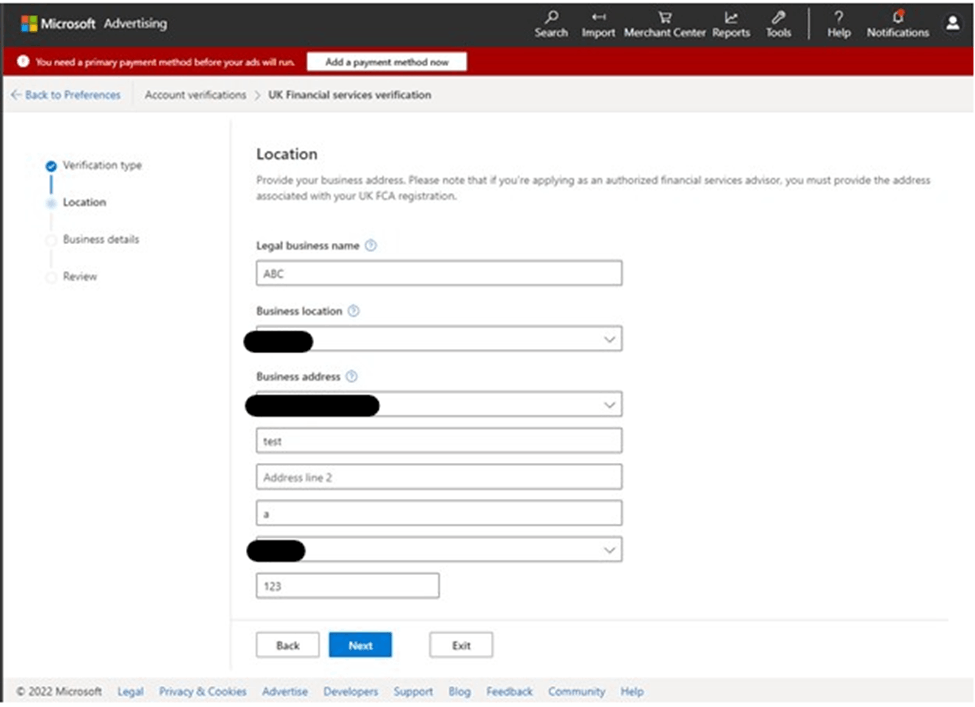
Task: Open the Advertise footer link
Action: point(285,691)
